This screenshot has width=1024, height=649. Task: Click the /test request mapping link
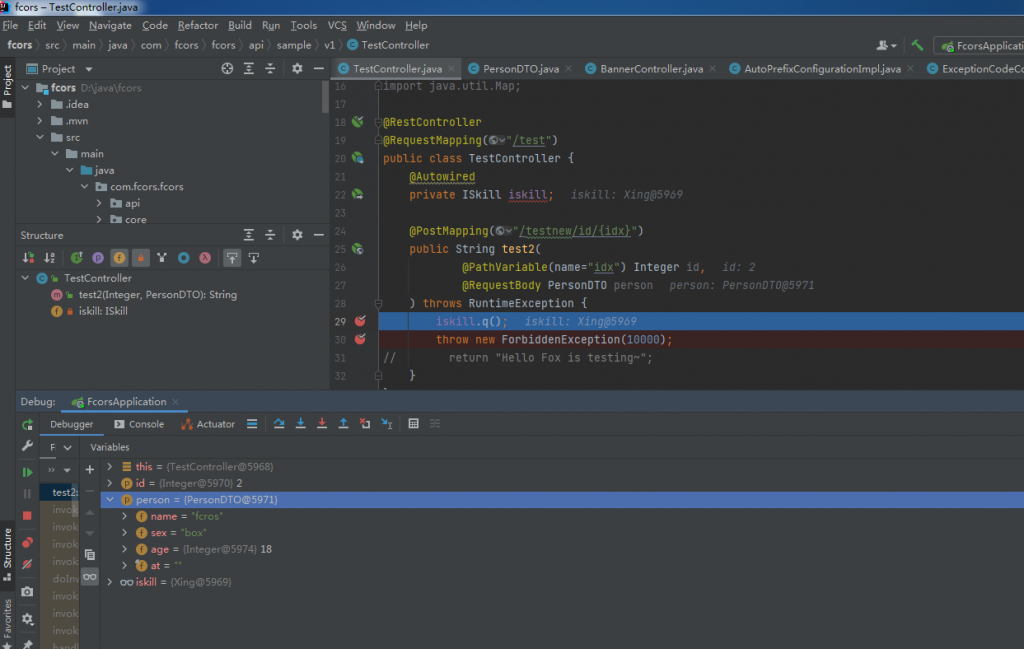click(x=529, y=140)
